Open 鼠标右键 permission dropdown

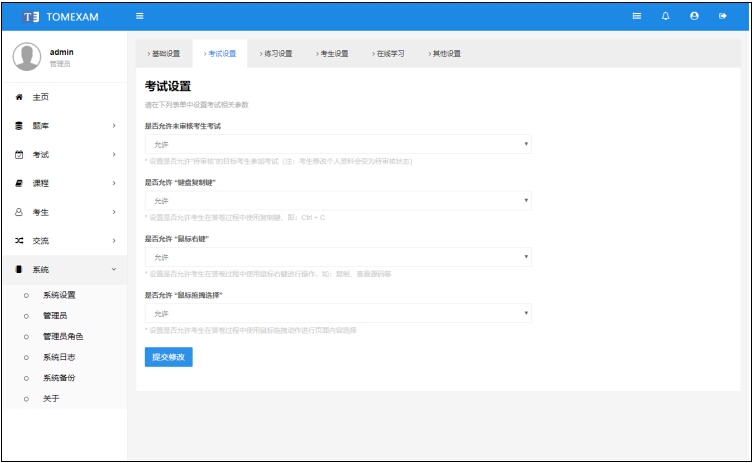tap(338, 257)
